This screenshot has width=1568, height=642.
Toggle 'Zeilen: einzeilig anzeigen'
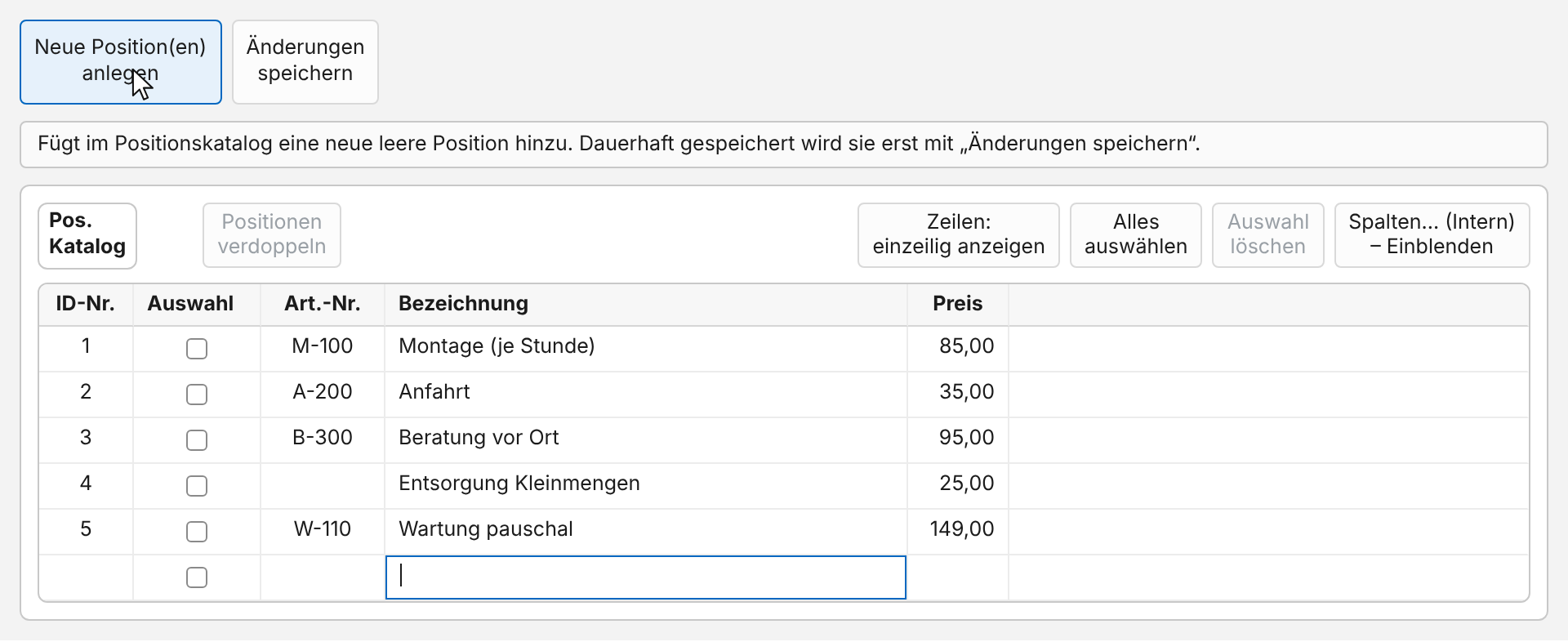(959, 235)
